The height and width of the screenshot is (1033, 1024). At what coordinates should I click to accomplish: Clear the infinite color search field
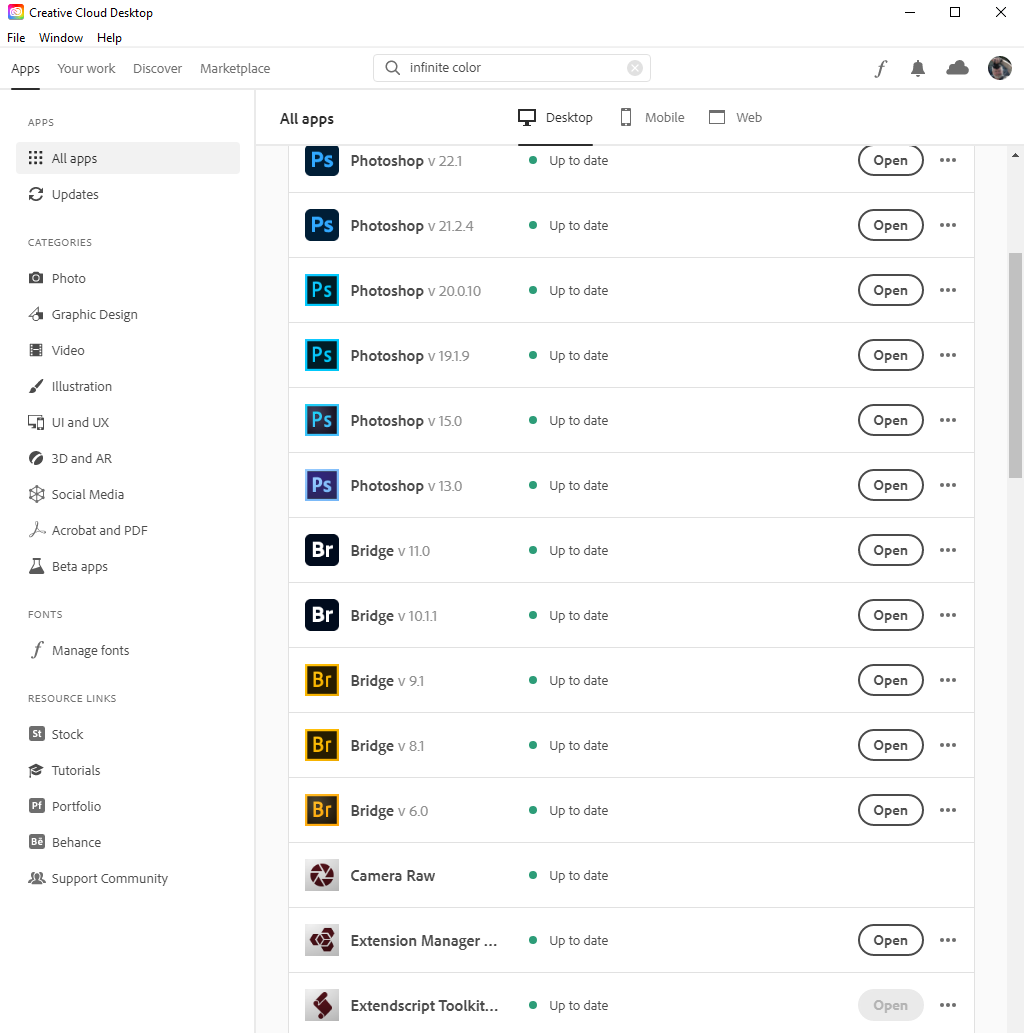pos(635,67)
